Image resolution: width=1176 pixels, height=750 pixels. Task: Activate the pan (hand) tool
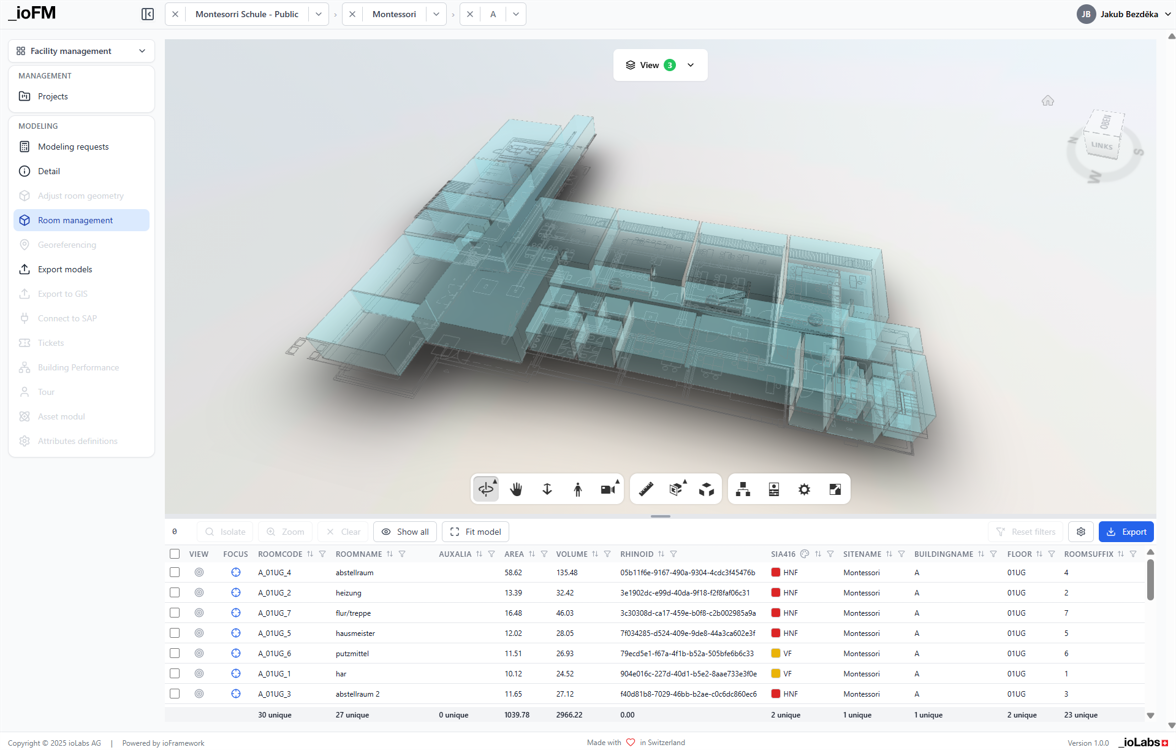coord(517,489)
